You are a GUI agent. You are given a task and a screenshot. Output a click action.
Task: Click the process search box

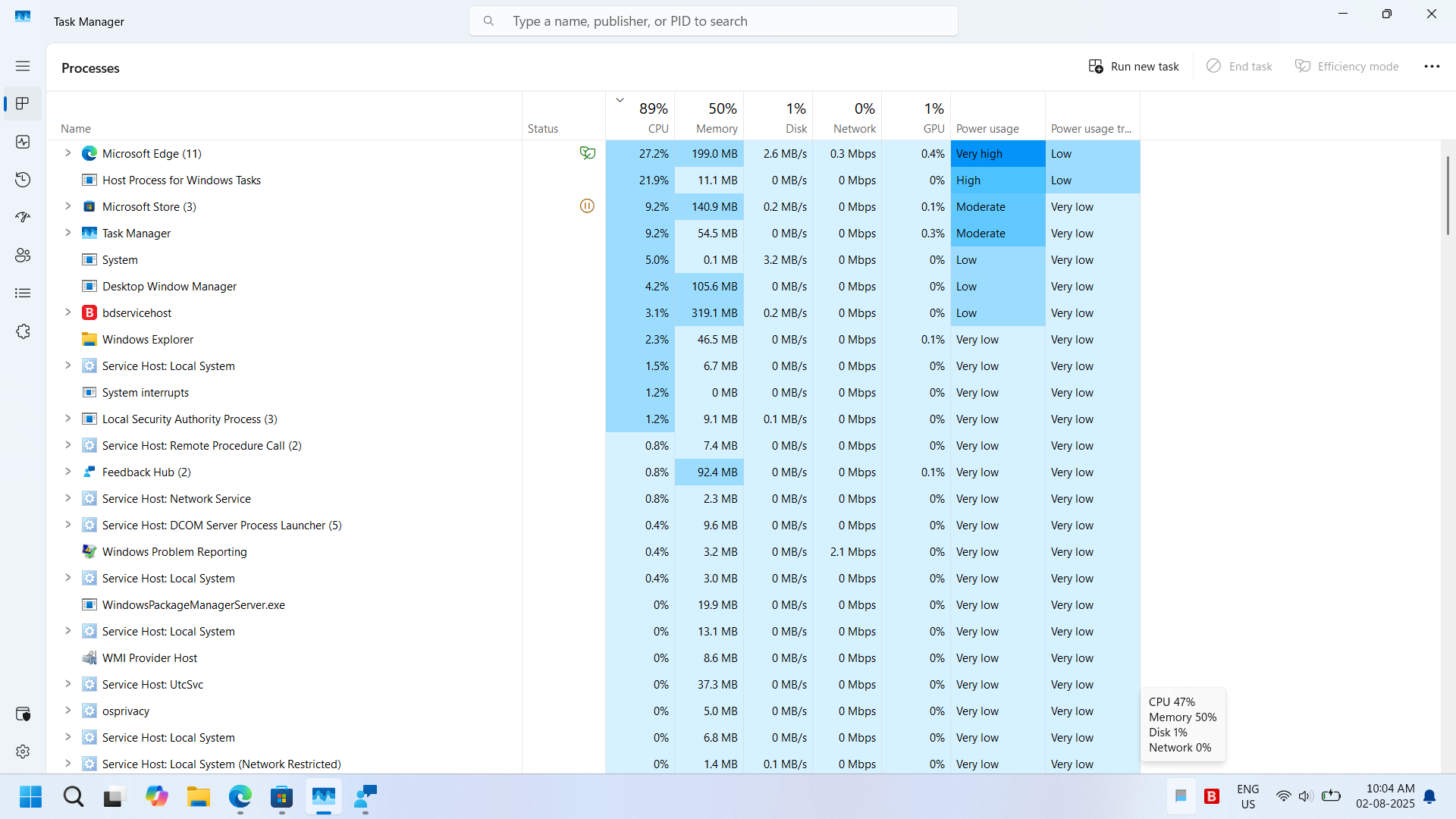[713, 21]
